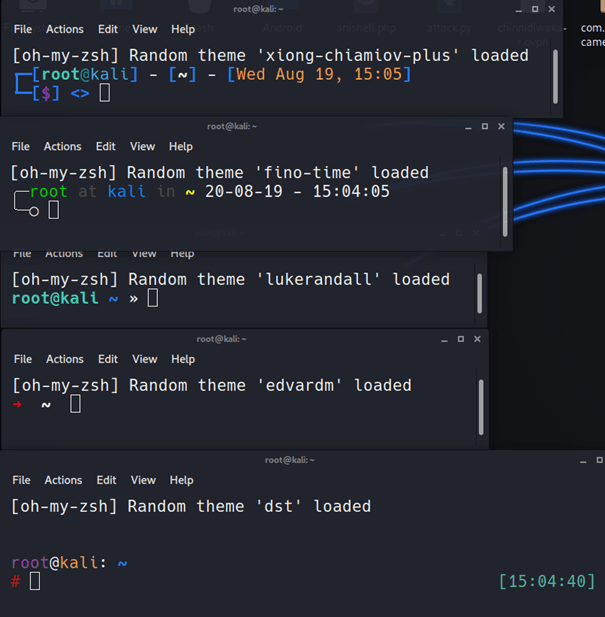The image size is (605, 617).
Task: Click the '[15:04:40]' clock in dst terminal
Action: coord(547,581)
